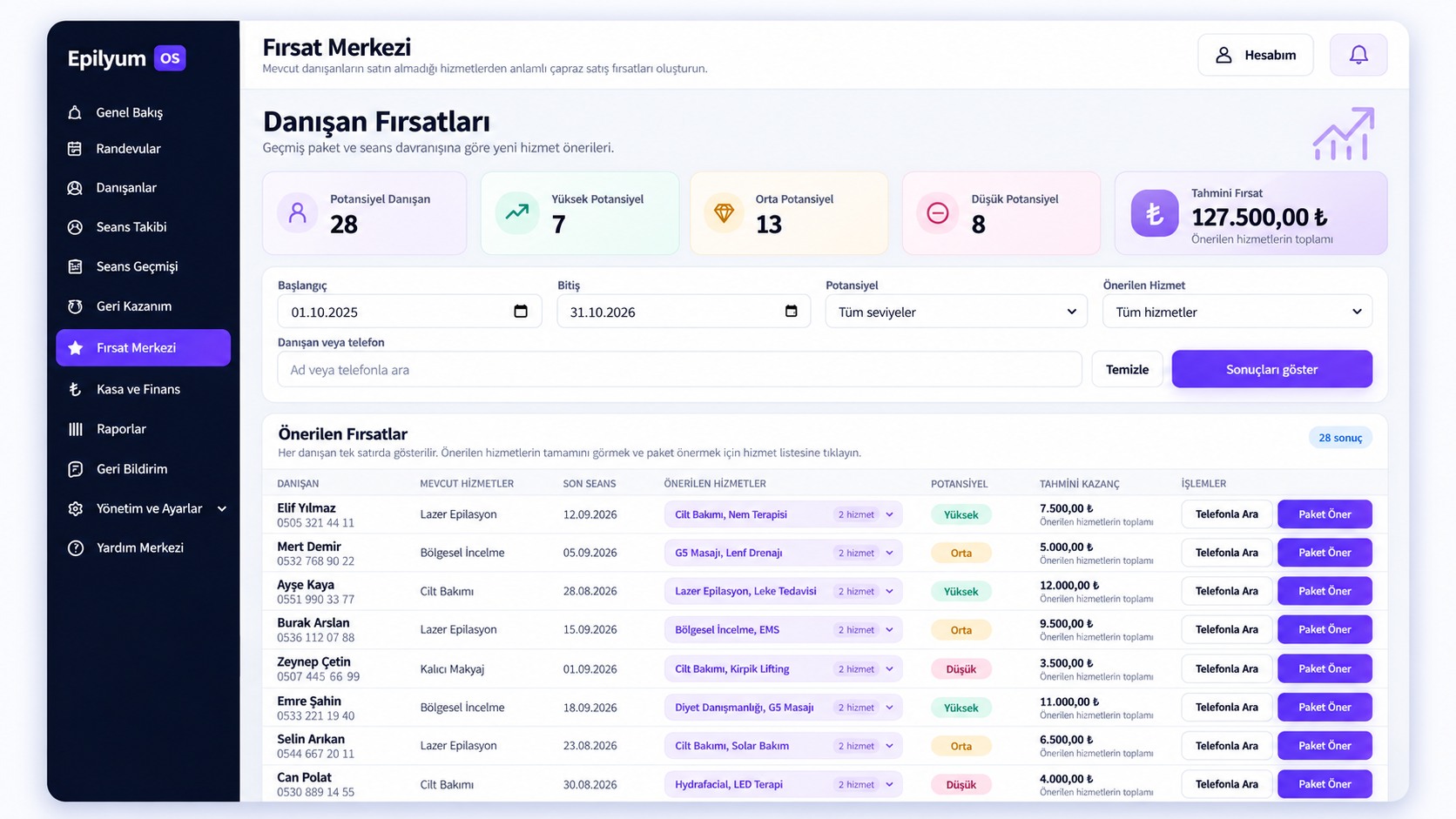Expand Elif Yılmaz's recommended services list

[x=783, y=514]
